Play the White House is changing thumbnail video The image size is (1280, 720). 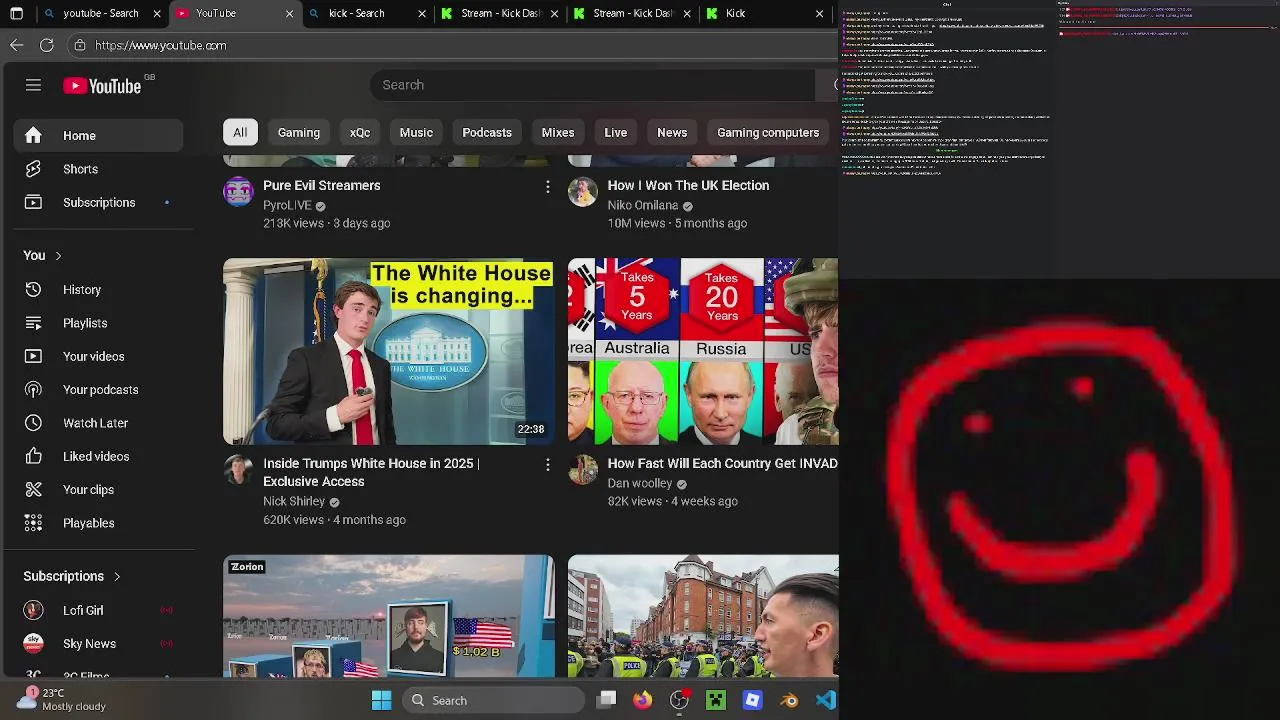point(388,352)
